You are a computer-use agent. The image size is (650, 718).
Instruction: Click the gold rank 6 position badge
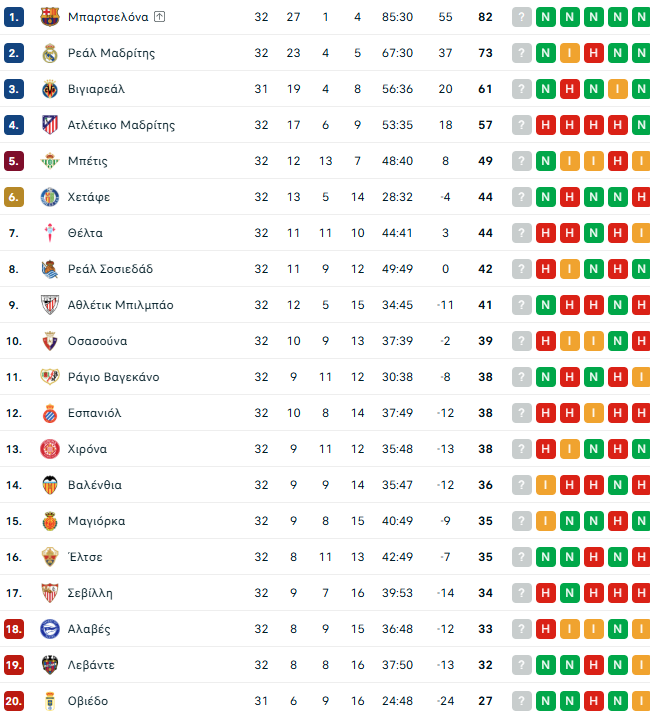coord(14,197)
